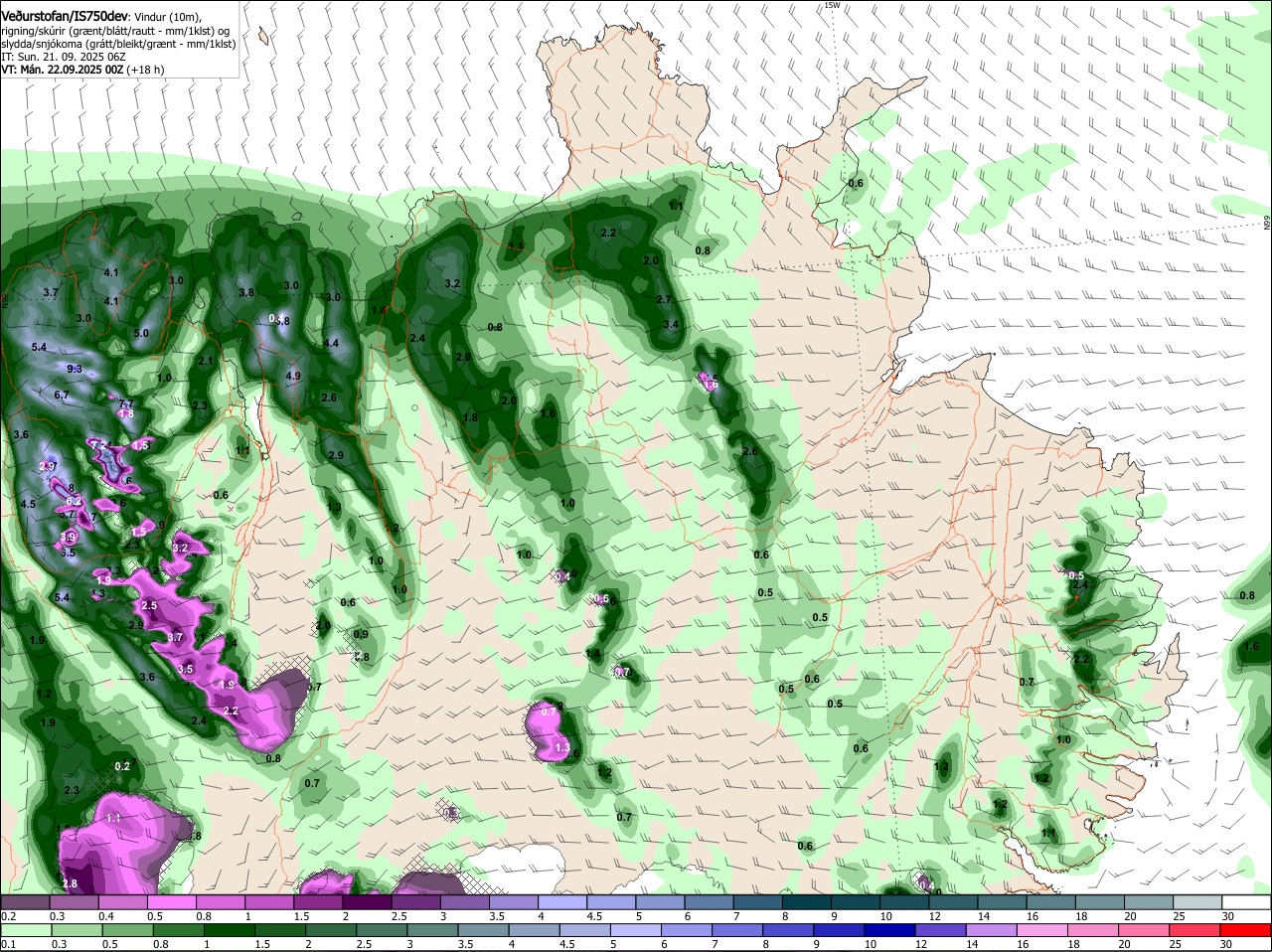Click the 4.4 precipitation value on the map
The height and width of the screenshot is (952, 1272).
point(332,343)
